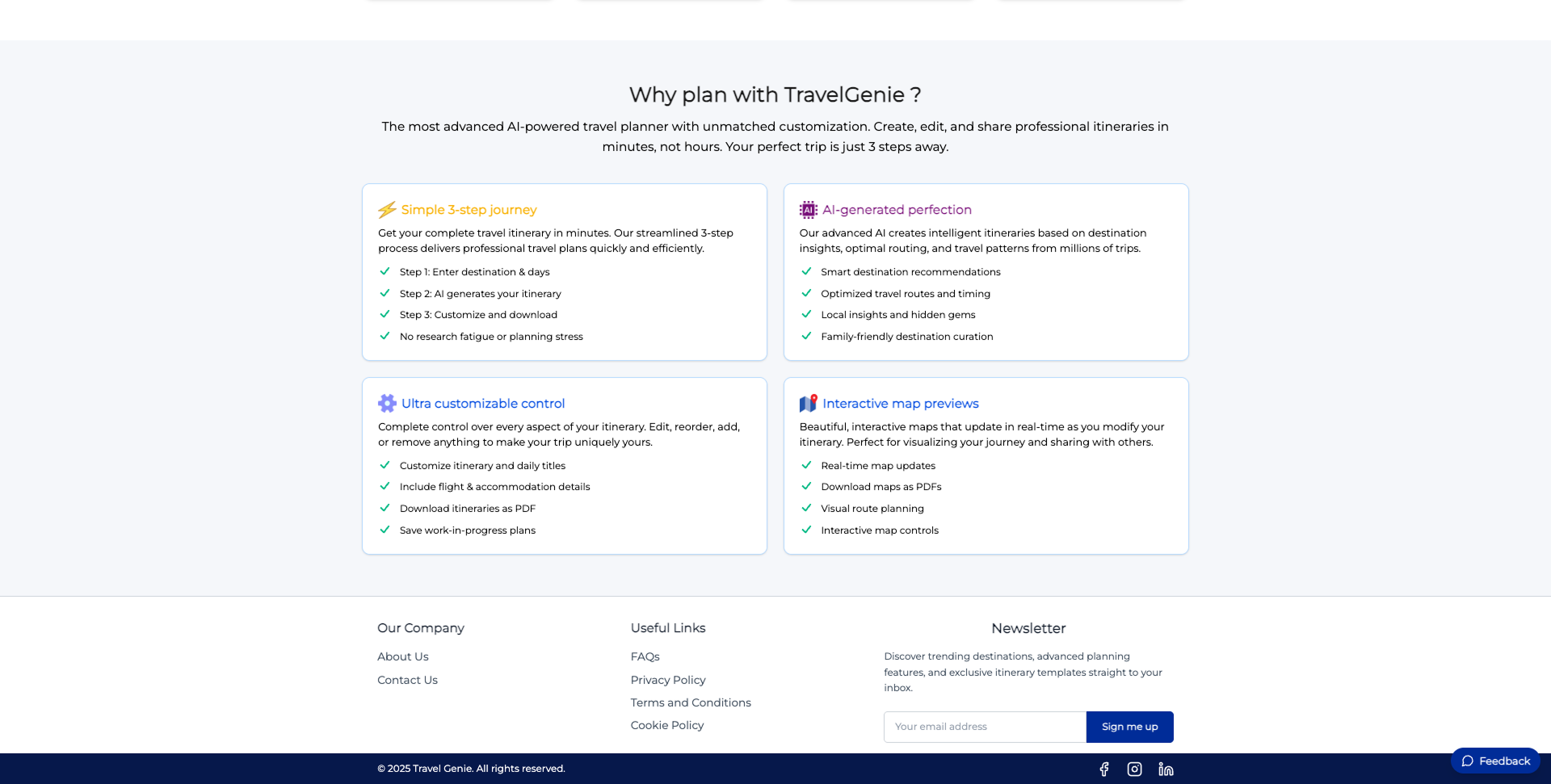Click checkmark beside Real-time map updates
This screenshot has width=1551, height=784.
[x=806, y=465]
